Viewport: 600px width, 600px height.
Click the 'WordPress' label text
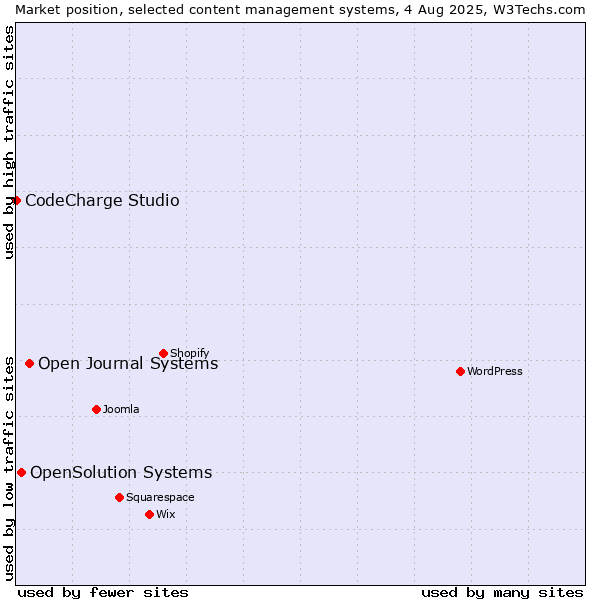pyautogui.click(x=495, y=371)
